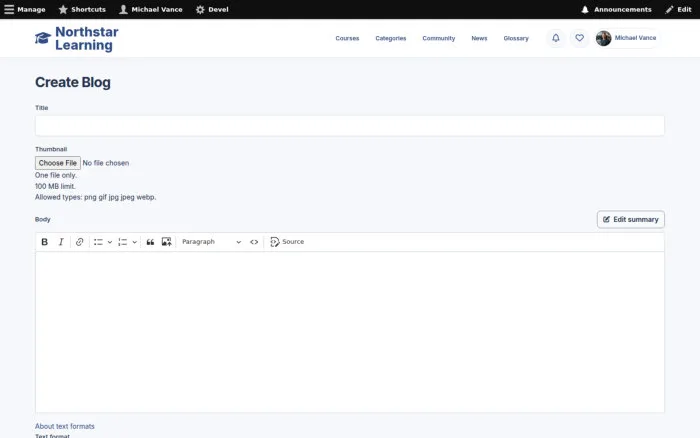Viewport: 700px width, 438px height.
Task: Click inside the Body text area
Action: (x=350, y=332)
